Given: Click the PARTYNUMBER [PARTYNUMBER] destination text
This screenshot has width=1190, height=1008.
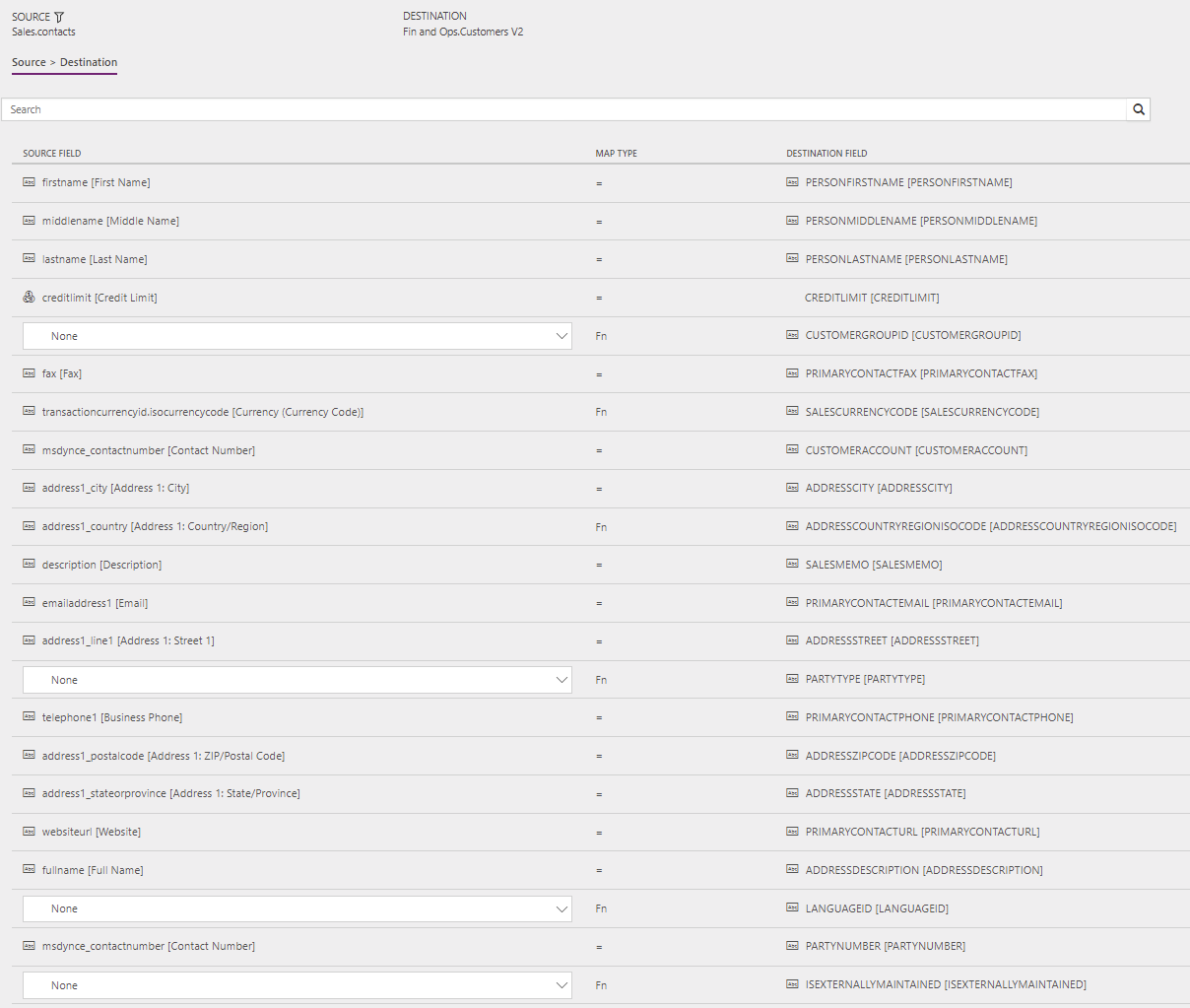Looking at the screenshot, I should point(886,946).
